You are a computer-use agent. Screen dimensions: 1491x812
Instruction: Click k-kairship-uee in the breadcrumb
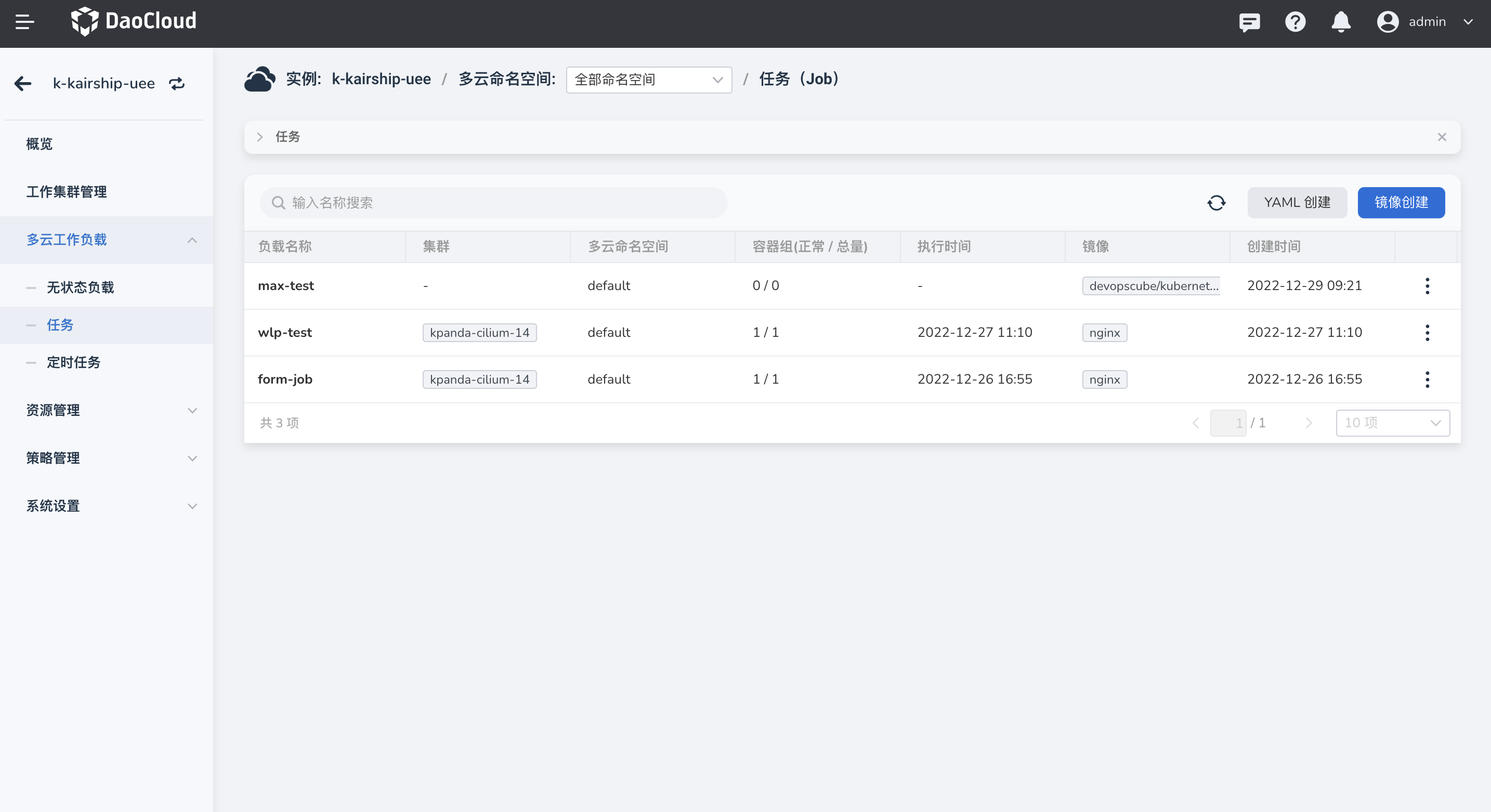(381, 78)
